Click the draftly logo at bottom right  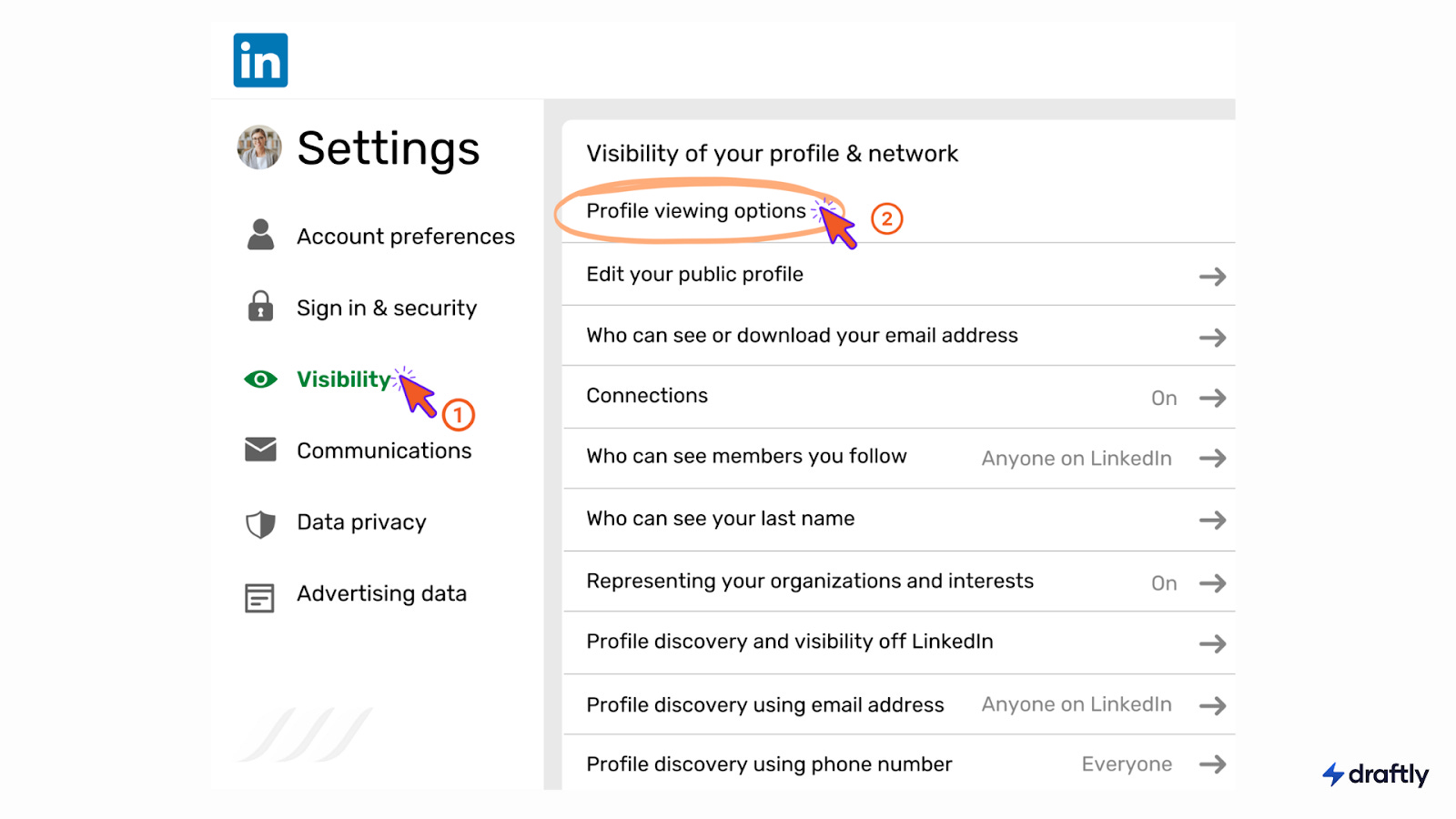point(1375,774)
